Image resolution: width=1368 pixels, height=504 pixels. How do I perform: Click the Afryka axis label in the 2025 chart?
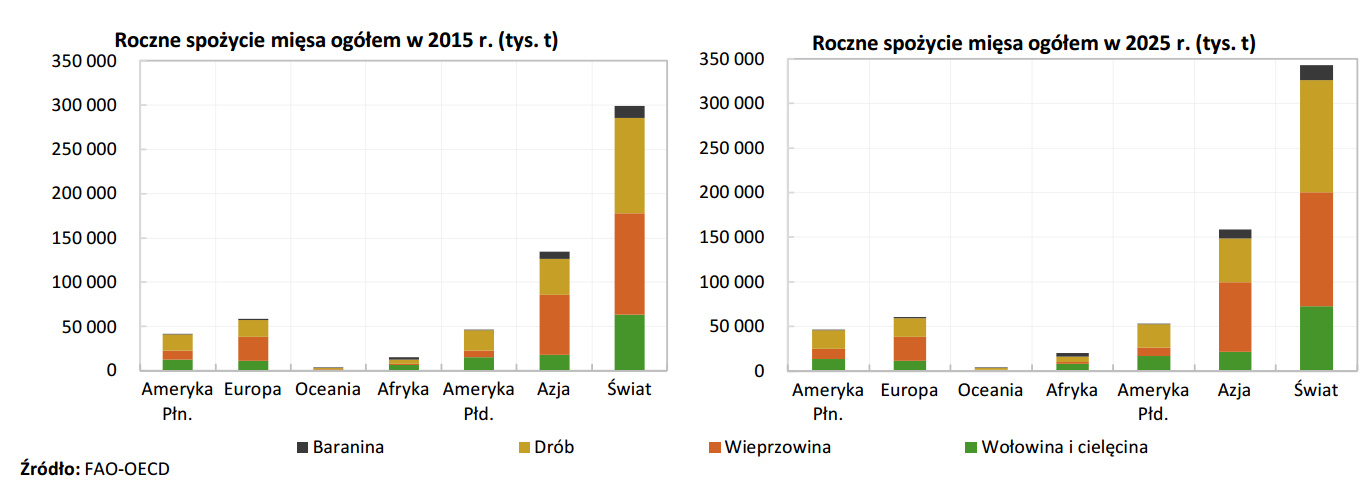click(1071, 390)
